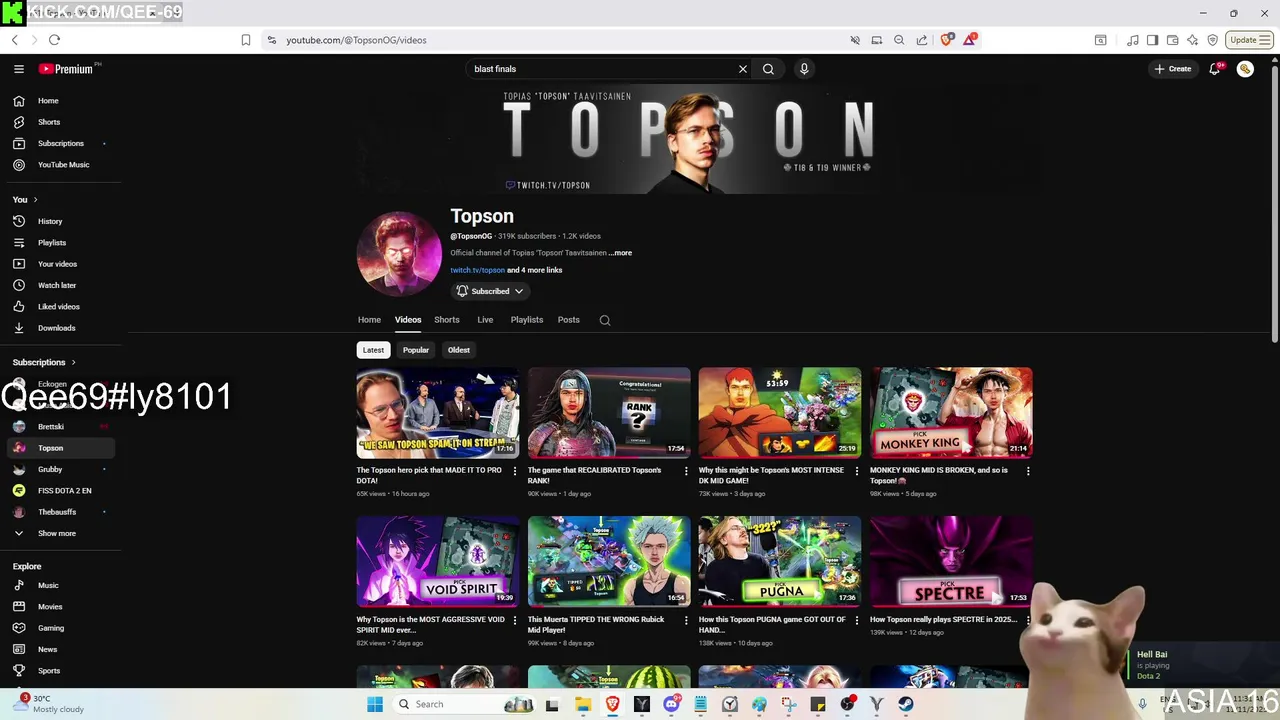Open Shorts in the sidebar

click(x=60, y=122)
